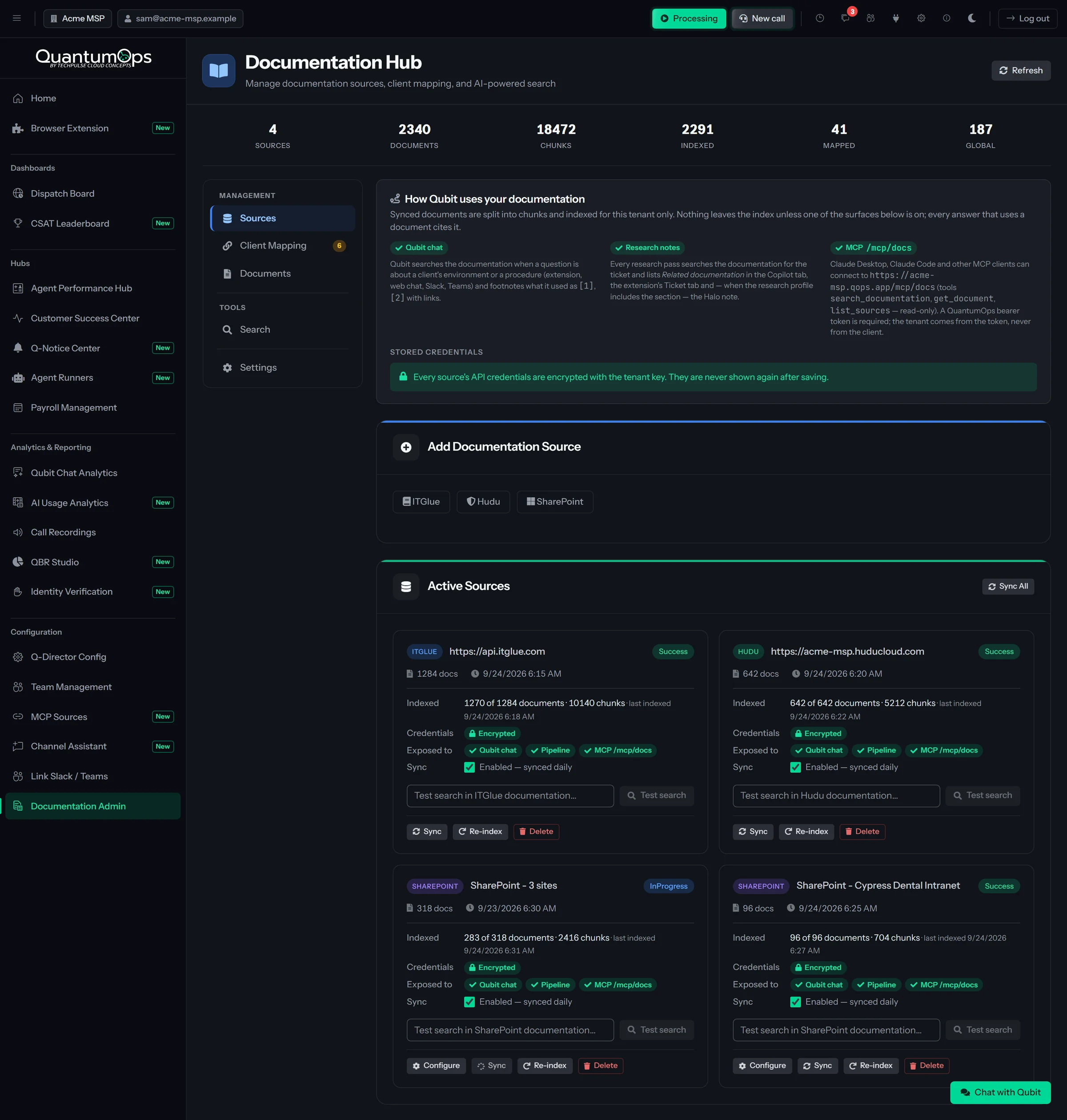Toggle sync checkbox on SharePoint - 3 sites
The width and height of the screenshot is (1067, 1120).
469,1002
